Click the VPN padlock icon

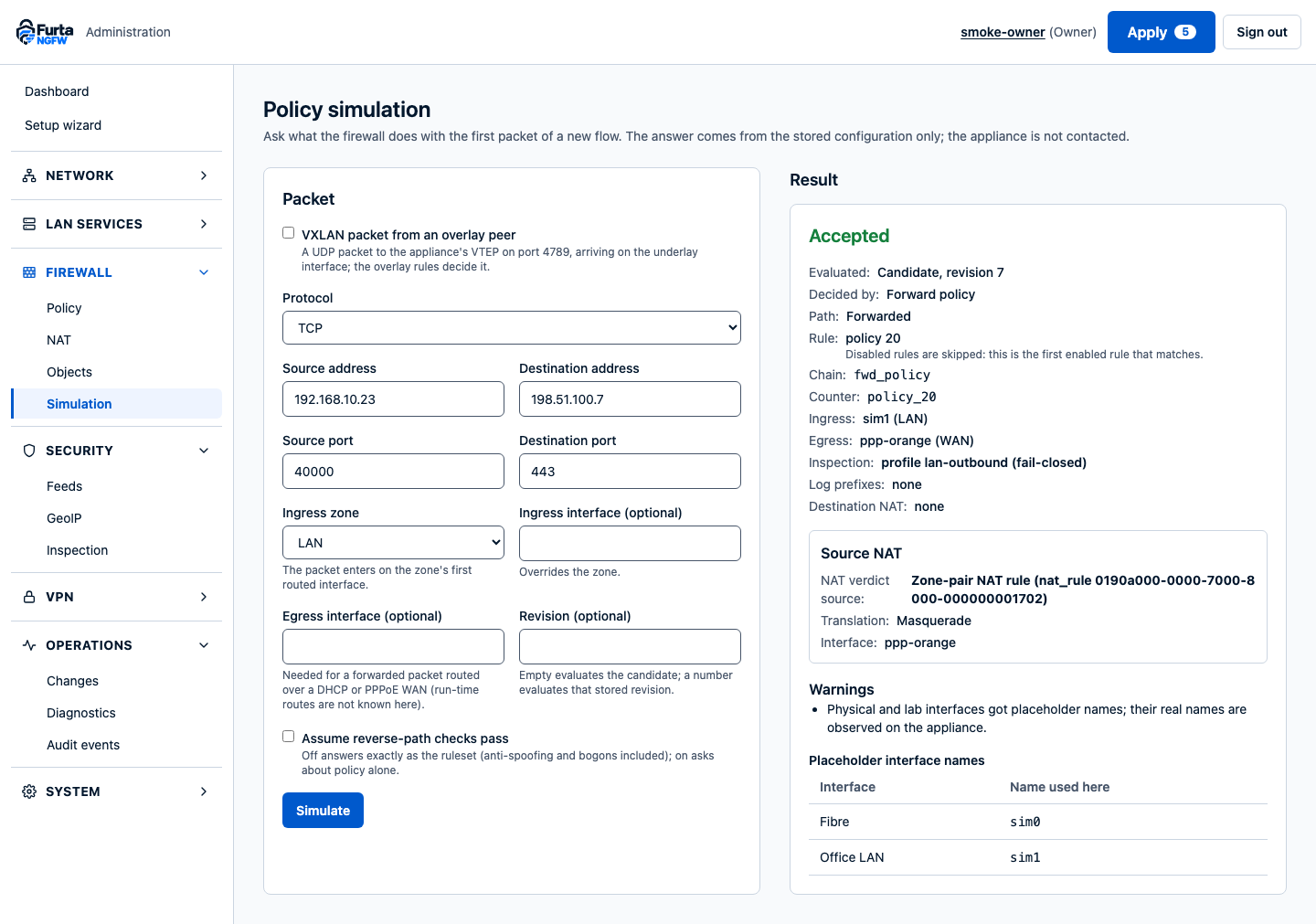point(29,597)
